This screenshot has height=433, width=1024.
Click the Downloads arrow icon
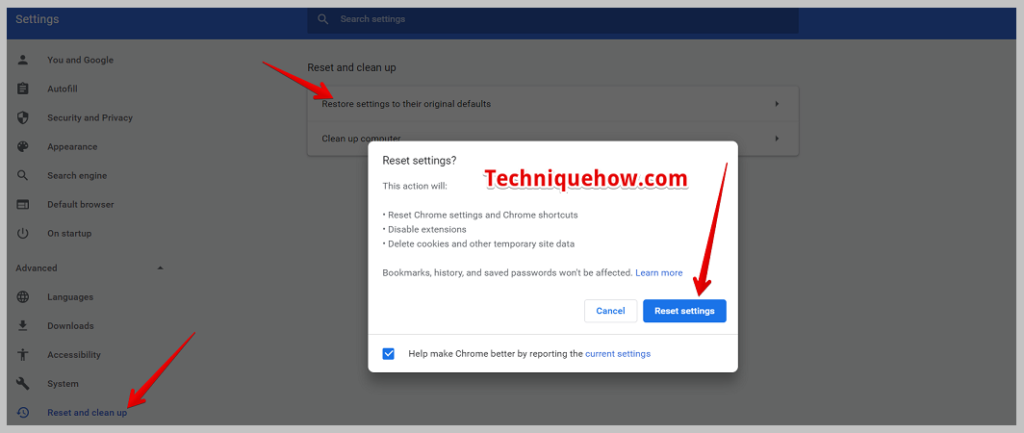[x=23, y=326]
